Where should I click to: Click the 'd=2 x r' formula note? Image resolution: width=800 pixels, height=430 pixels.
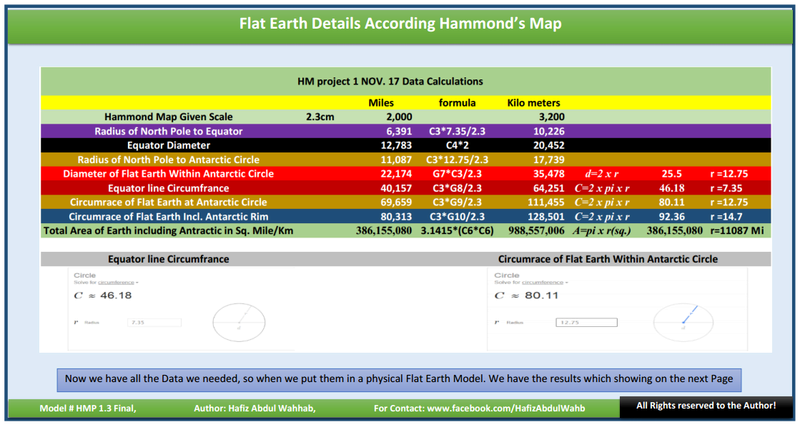pyautogui.click(x=602, y=173)
